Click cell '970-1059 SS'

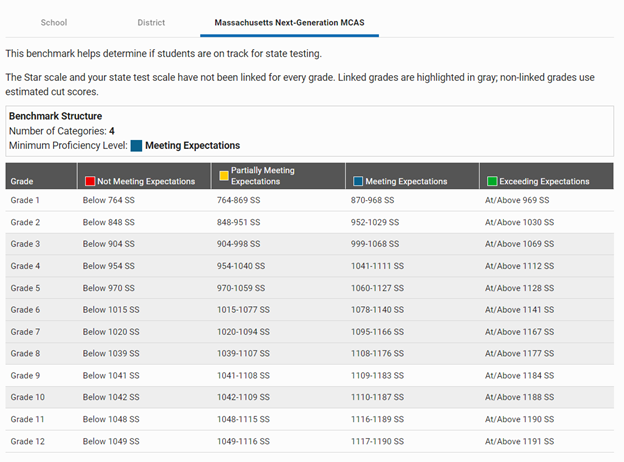click(x=241, y=288)
